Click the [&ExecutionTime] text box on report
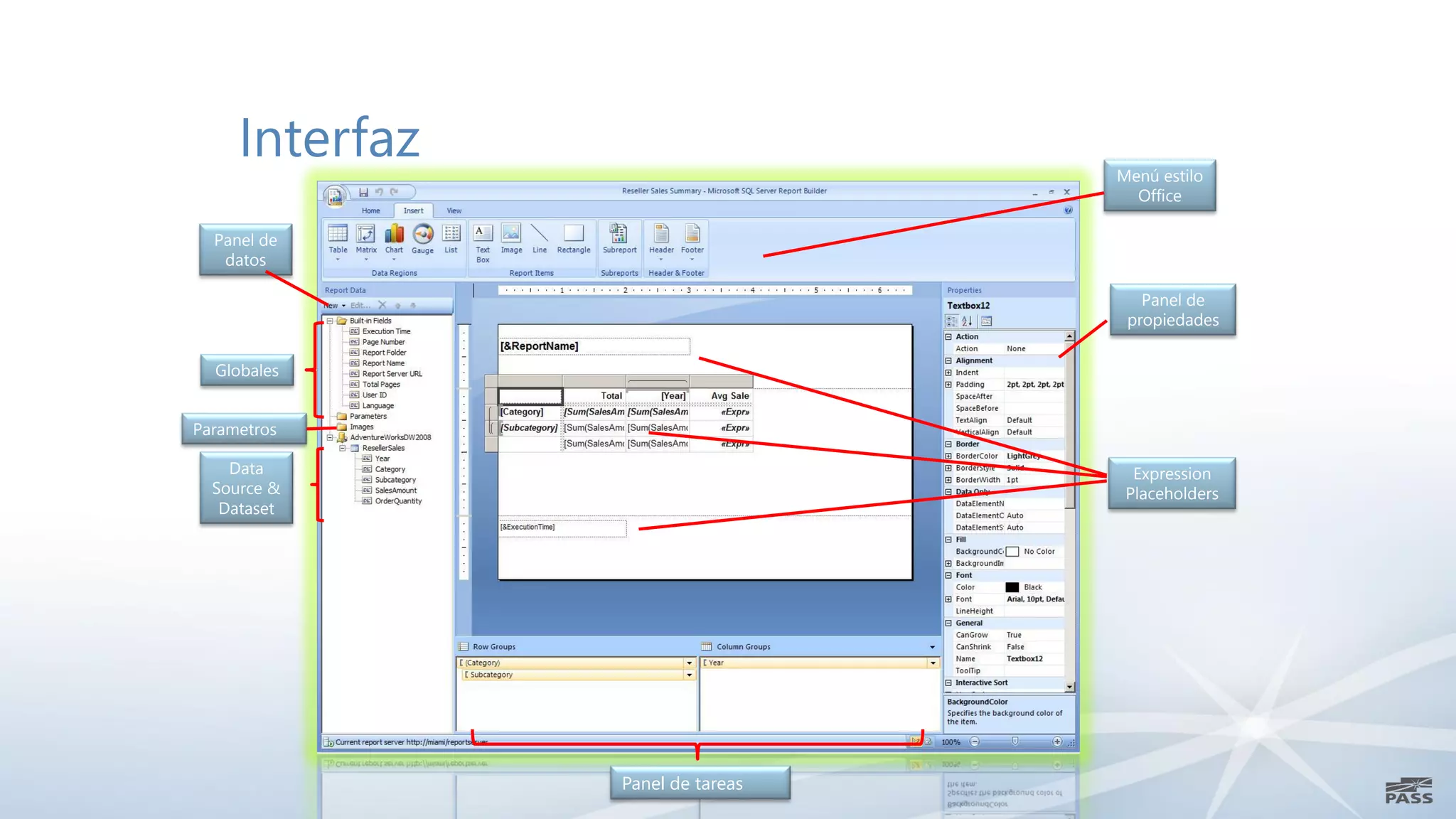Image resolution: width=1456 pixels, height=819 pixels. 562,528
